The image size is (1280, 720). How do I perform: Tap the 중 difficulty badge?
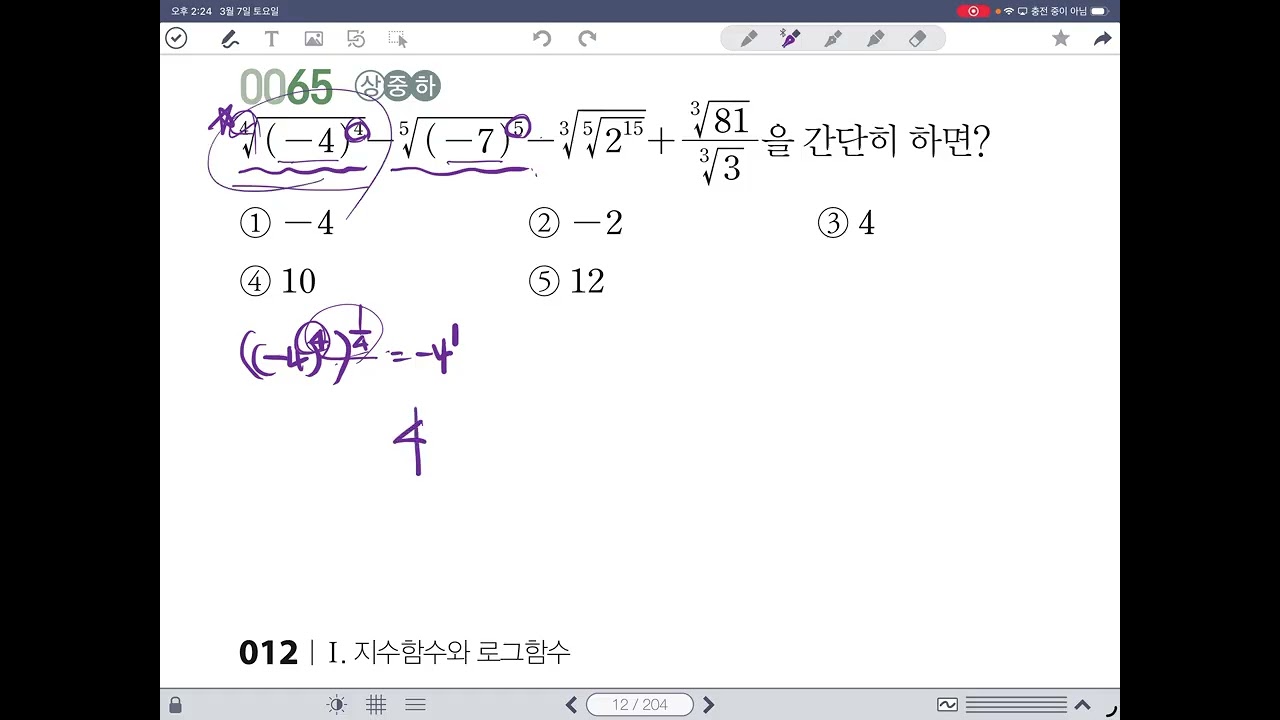coord(398,86)
